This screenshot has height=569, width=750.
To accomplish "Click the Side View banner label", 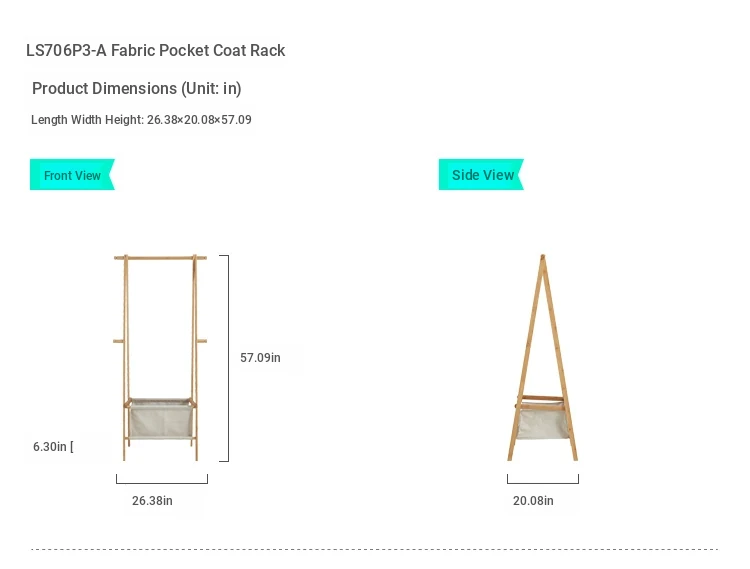I will [481, 175].
